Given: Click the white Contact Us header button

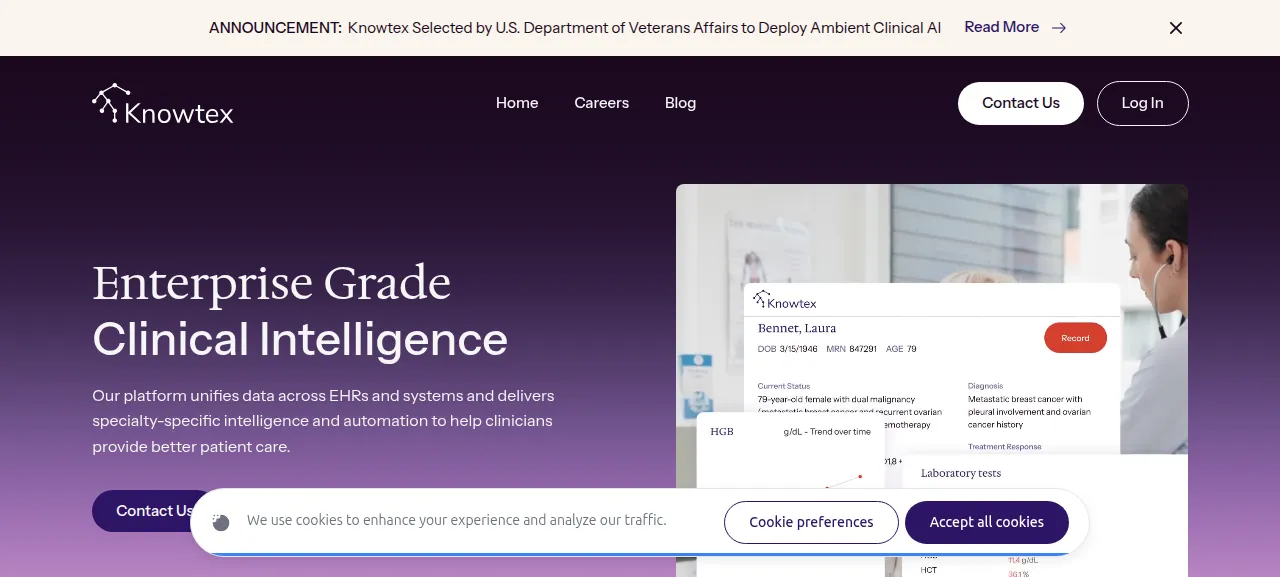Looking at the screenshot, I should coord(1021,103).
